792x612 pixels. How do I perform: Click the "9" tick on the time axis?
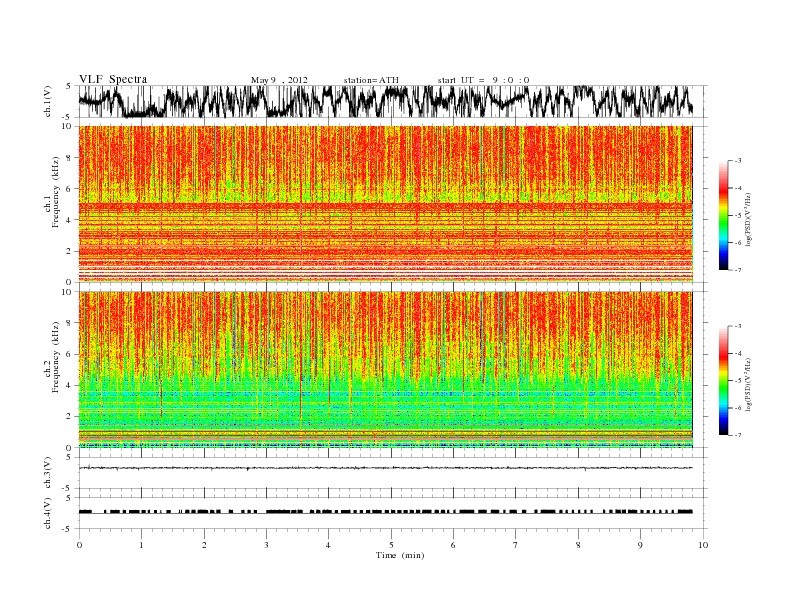pos(640,545)
